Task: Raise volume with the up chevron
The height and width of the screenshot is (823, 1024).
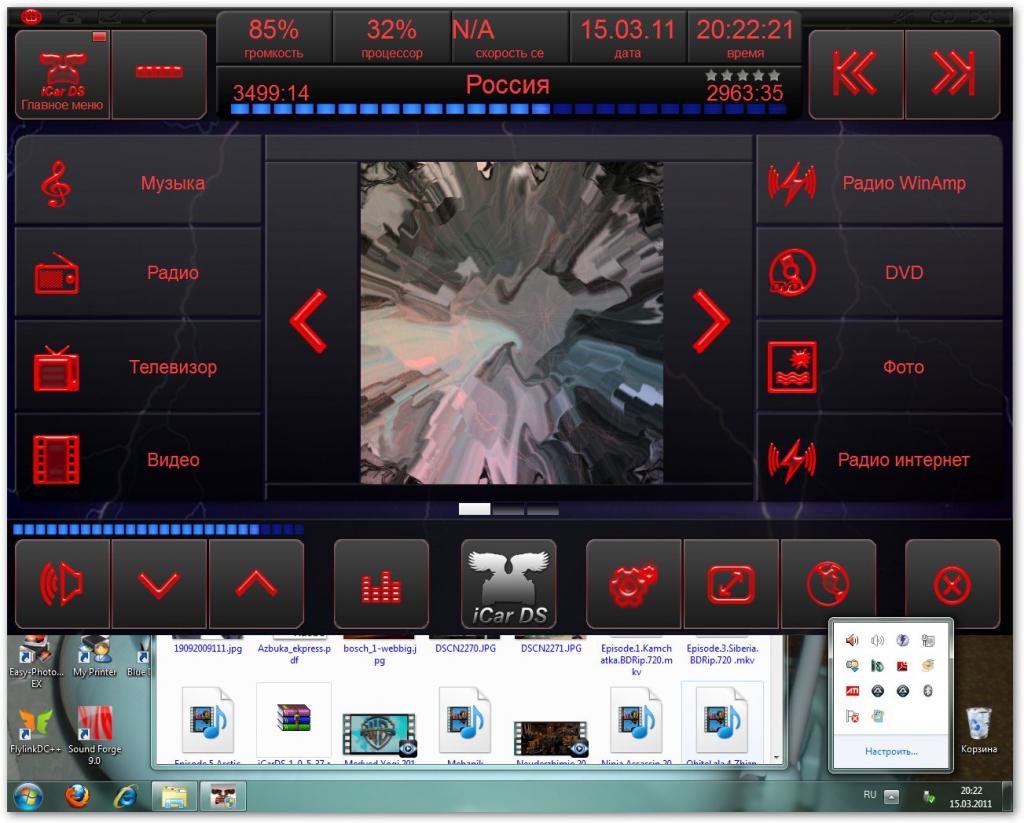Action: (x=256, y=584)
